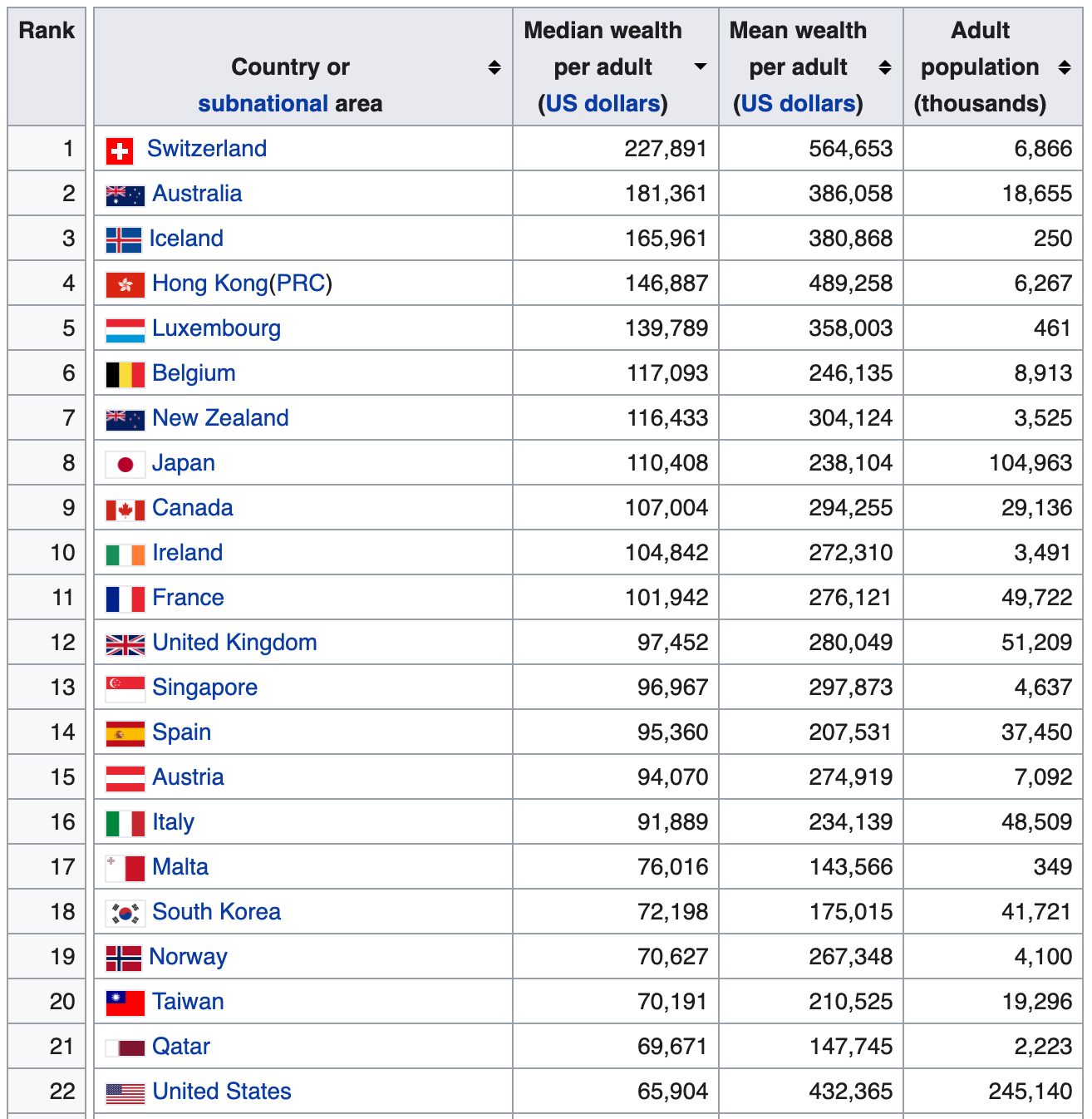Click the United Kingdom flag icon
Image resolution: width=1092 pixels, height=1119 pixels.
(x=125, y=644)
